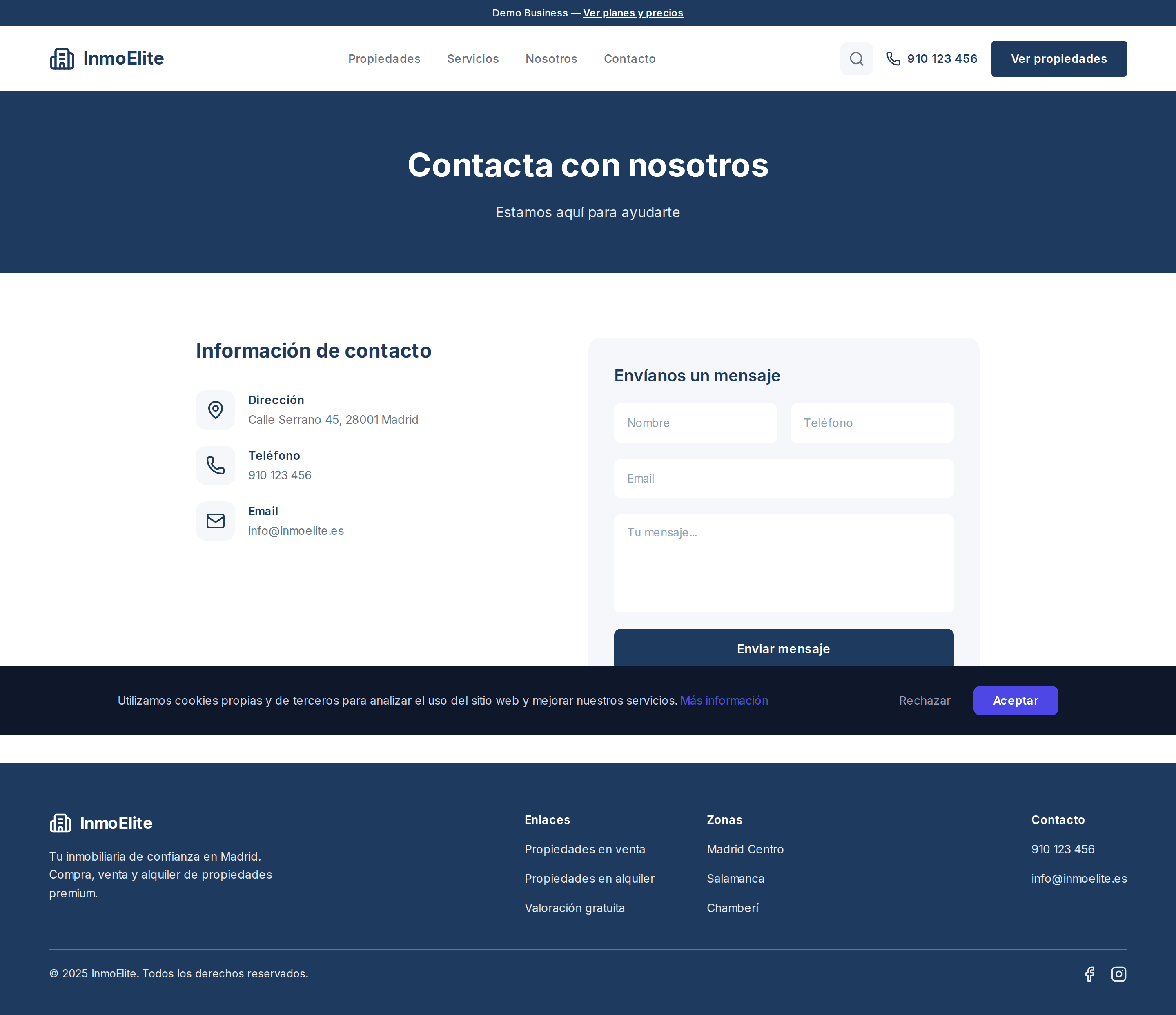1176x1015 pixels.
Task: Open the Facebook icon in the footer
Action: [x=1090, y=974]
